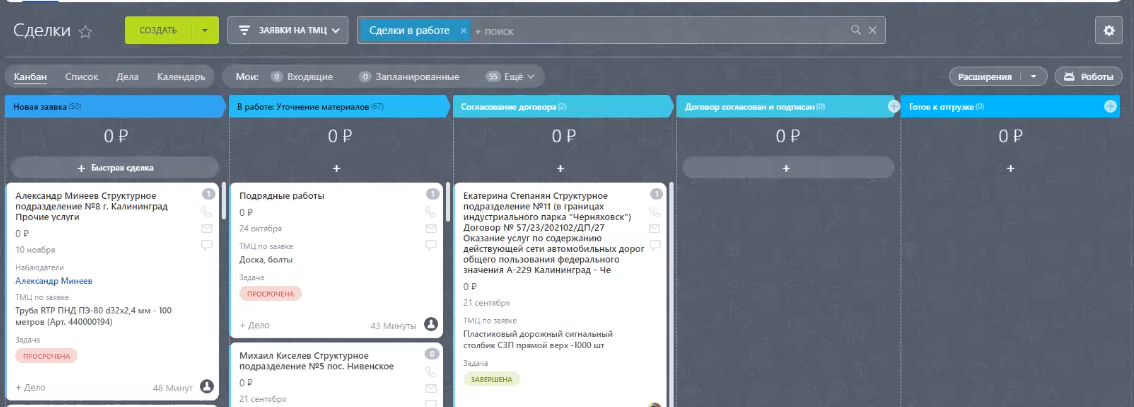Click the phone icon on Подрядные работы card

[431, 212]
